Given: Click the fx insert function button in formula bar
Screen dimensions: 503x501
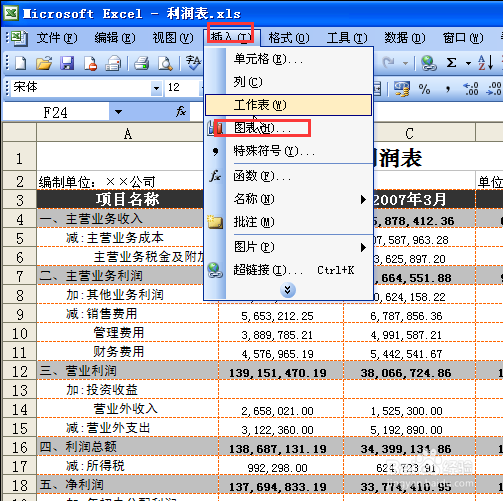Looking at the screenshot, I should point(181,111).
